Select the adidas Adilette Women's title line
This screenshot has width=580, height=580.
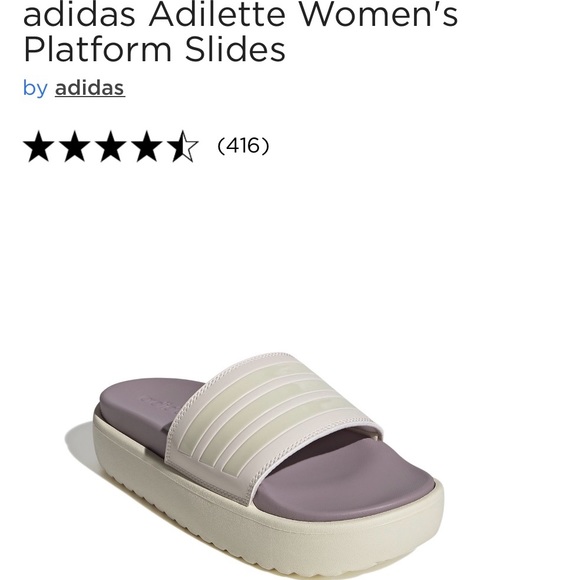point(240,14)
